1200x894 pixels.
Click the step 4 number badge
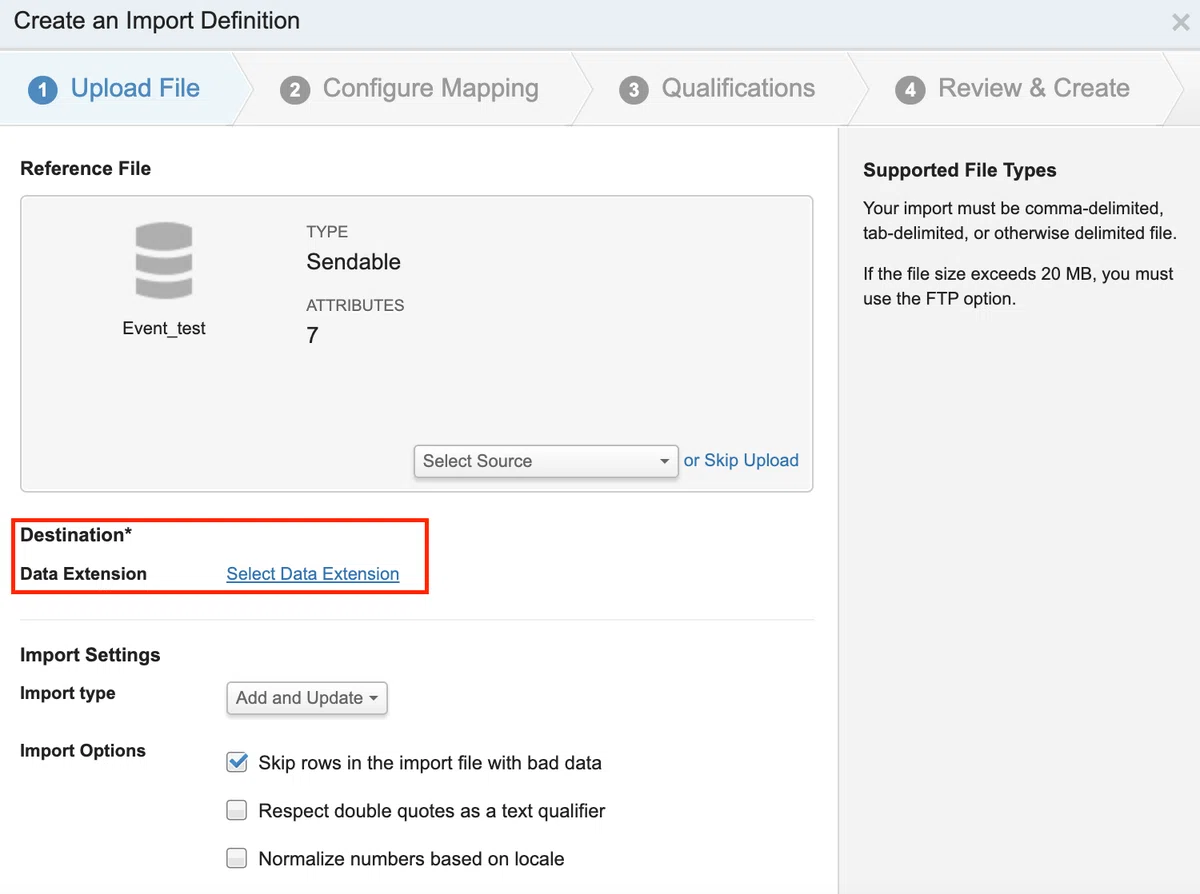[x=909, y=90]
